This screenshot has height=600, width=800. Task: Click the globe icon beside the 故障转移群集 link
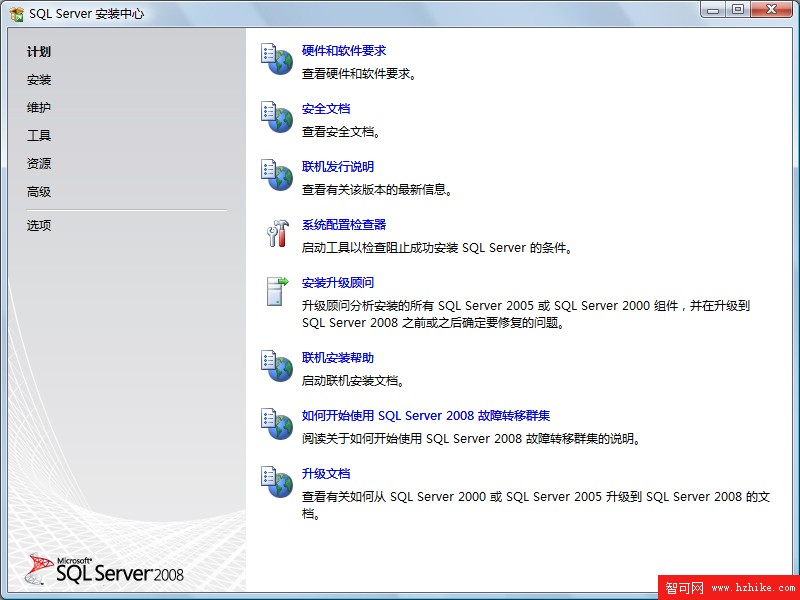[x=277, y=424]
